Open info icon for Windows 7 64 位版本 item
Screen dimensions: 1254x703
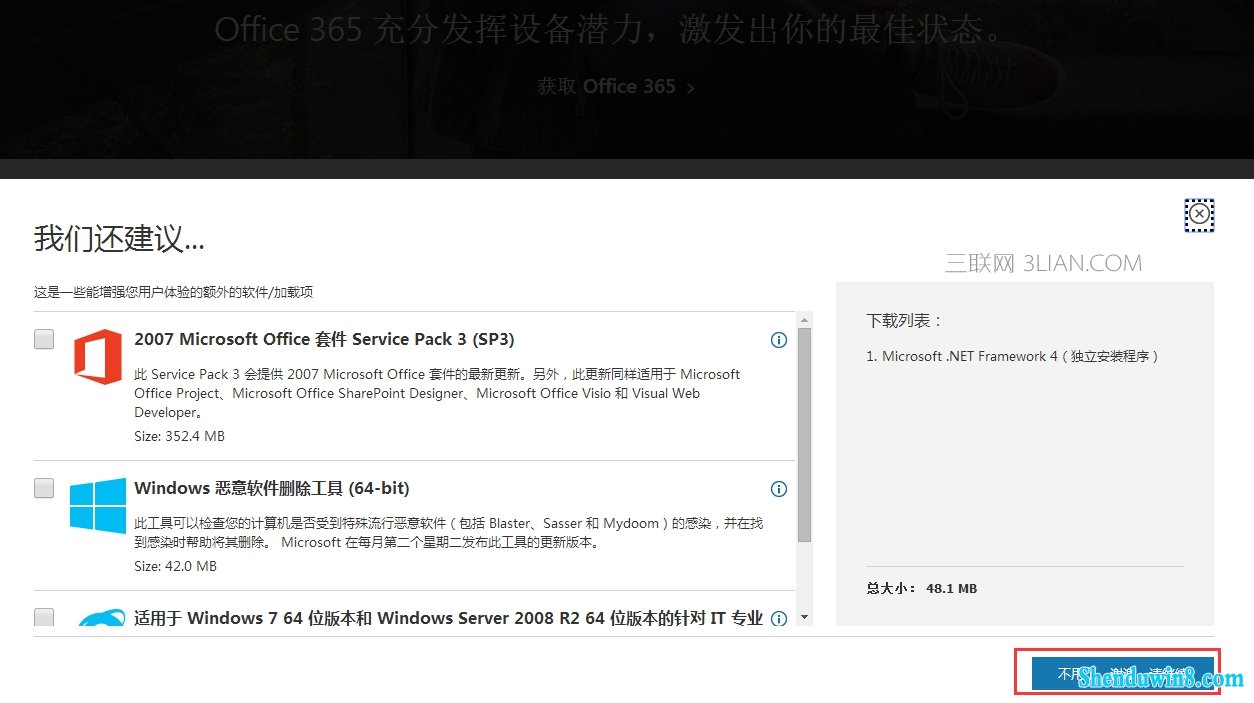coord(779,618)
